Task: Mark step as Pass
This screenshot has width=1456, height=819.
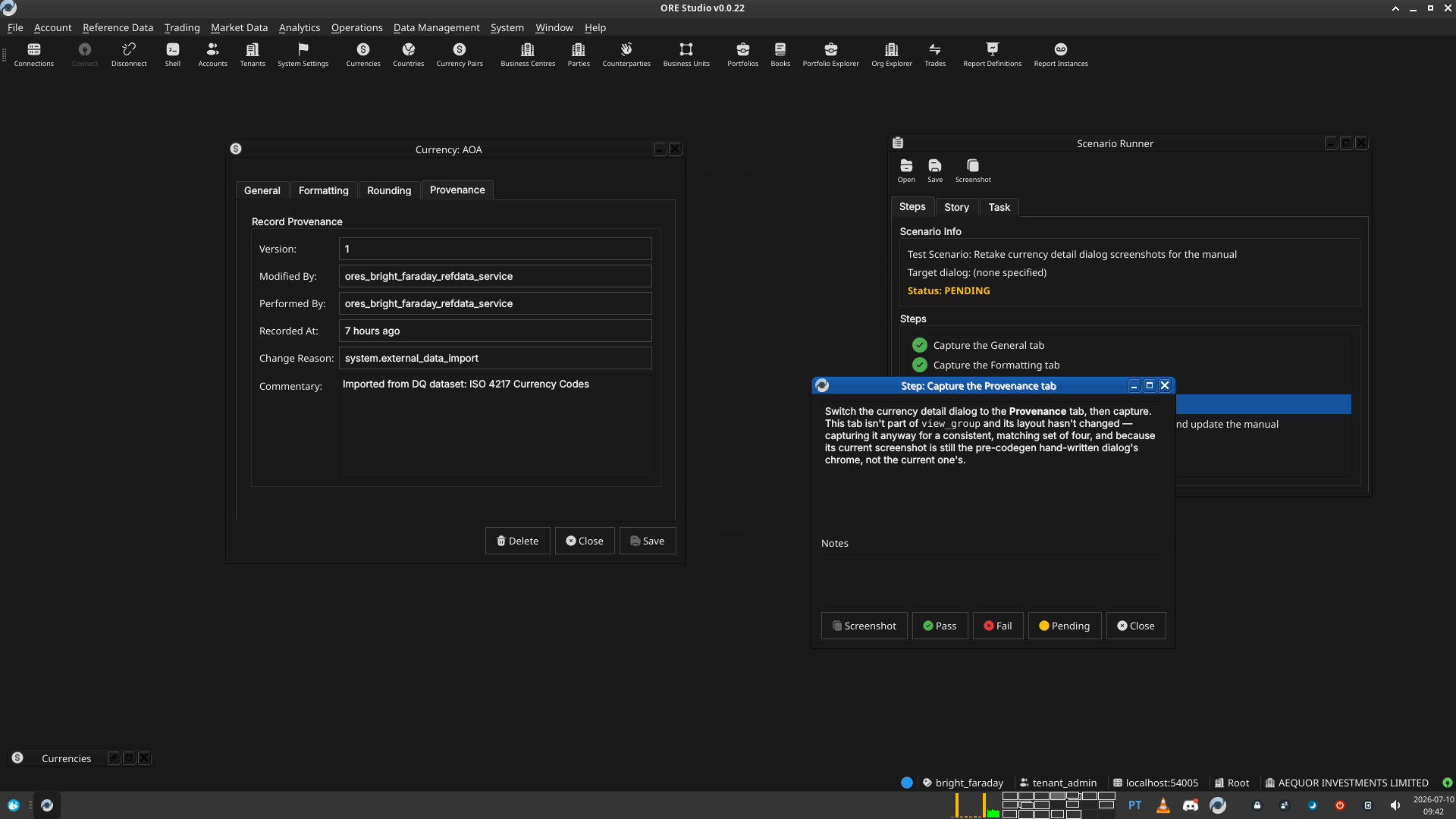Action: click(x=940, y=626)
